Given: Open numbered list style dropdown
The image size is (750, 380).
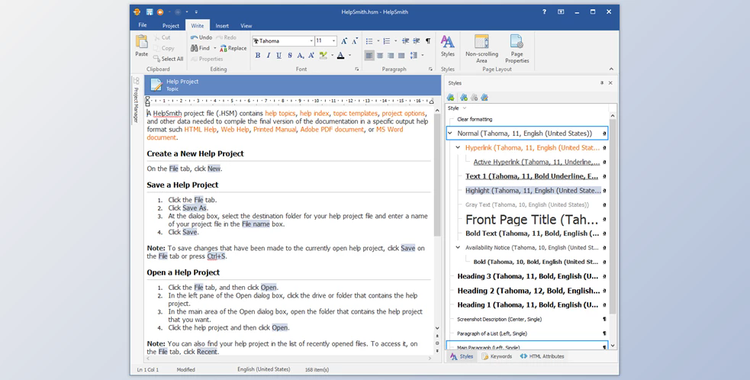Looking at the screenshot, I should (396, 41).
